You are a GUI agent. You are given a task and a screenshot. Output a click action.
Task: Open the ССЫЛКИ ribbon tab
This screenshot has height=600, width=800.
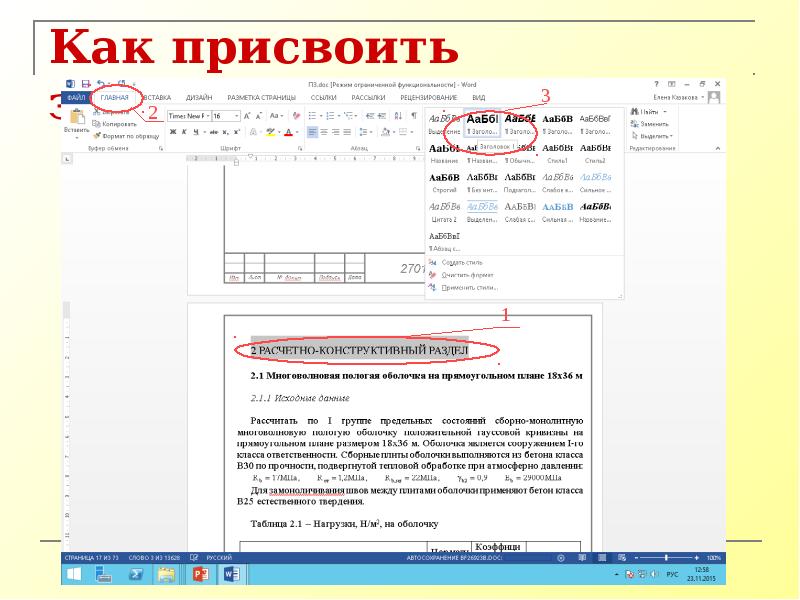point(323,98)
